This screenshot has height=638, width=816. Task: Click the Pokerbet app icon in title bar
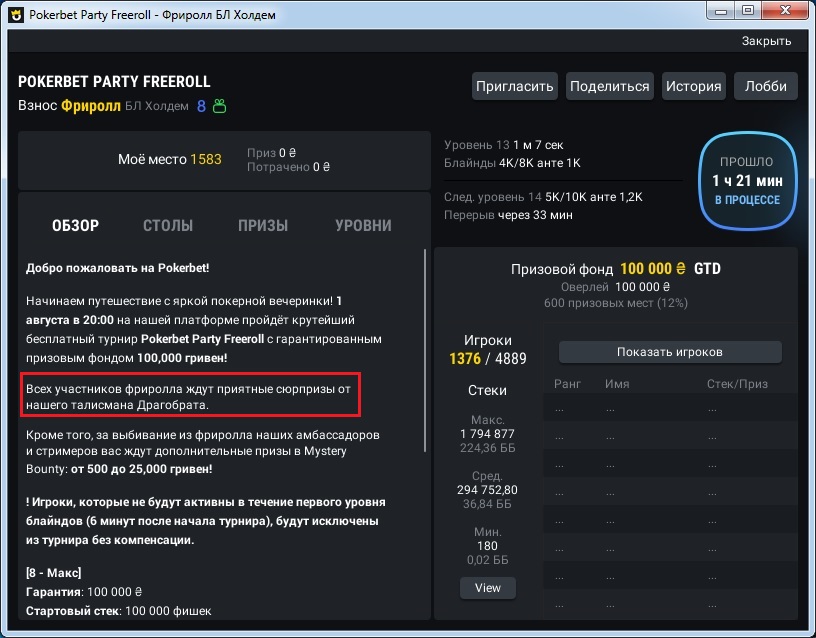pos(16,15)
